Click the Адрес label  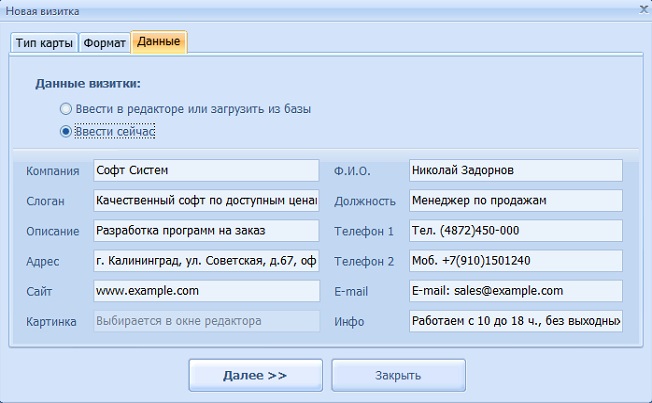(x=42, y=262)
